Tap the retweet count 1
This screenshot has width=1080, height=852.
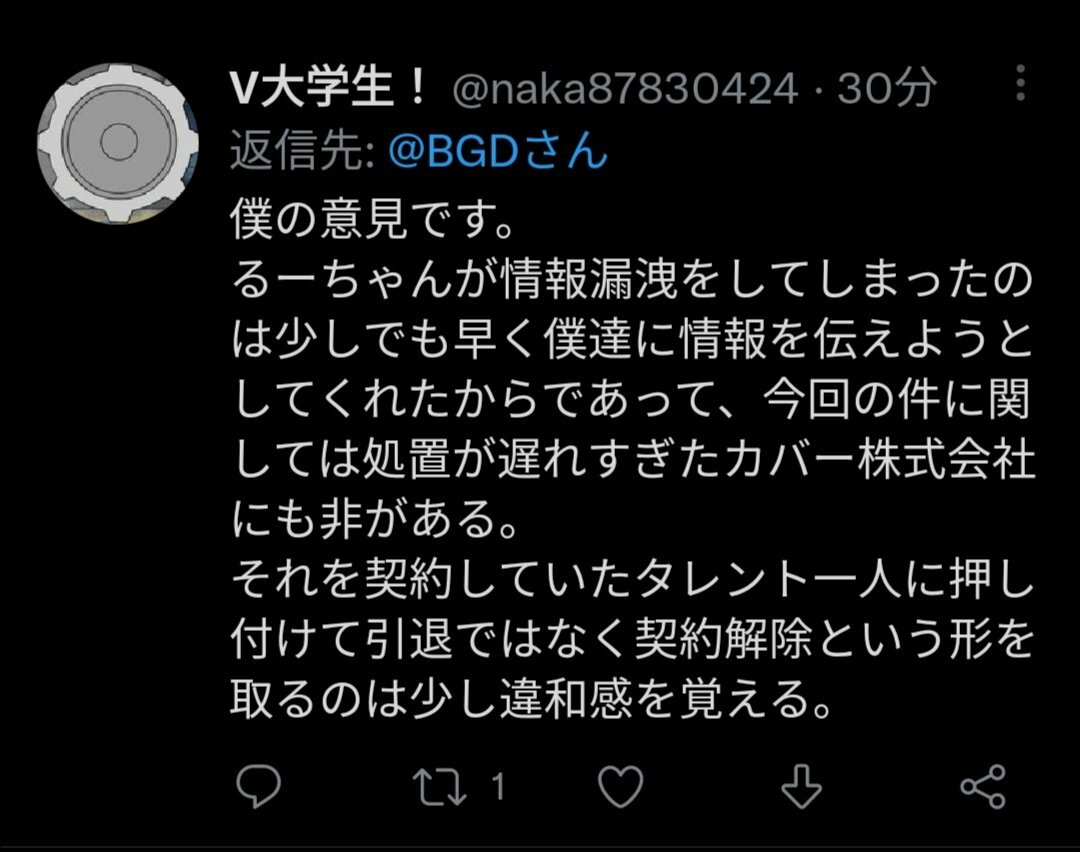pyautogui.click(x=498, y=787)
